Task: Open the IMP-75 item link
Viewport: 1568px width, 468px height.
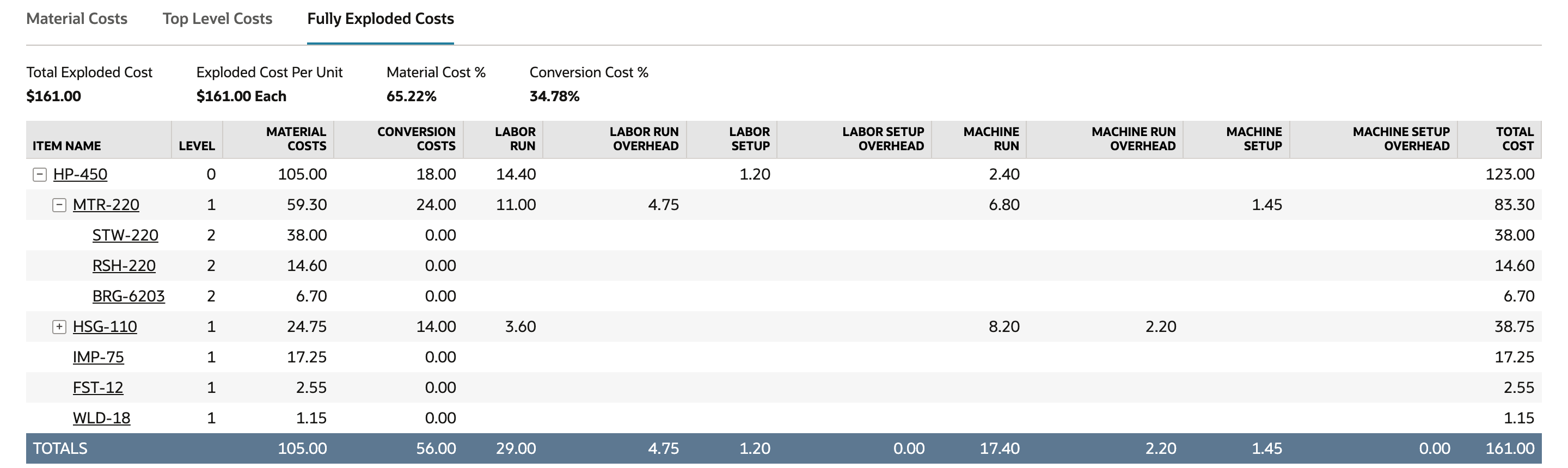Action: point(98,356)
